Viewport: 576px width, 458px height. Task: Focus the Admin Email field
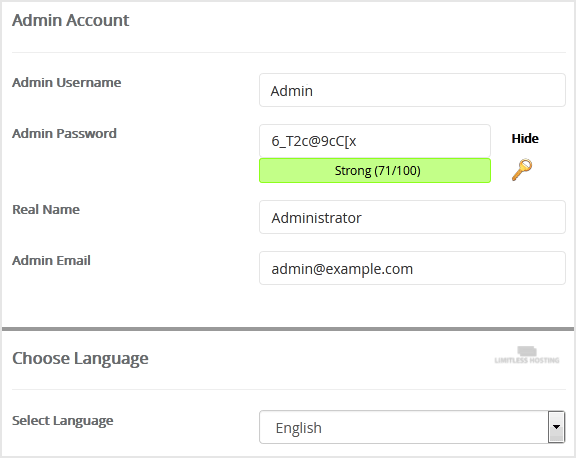(412, 268)
